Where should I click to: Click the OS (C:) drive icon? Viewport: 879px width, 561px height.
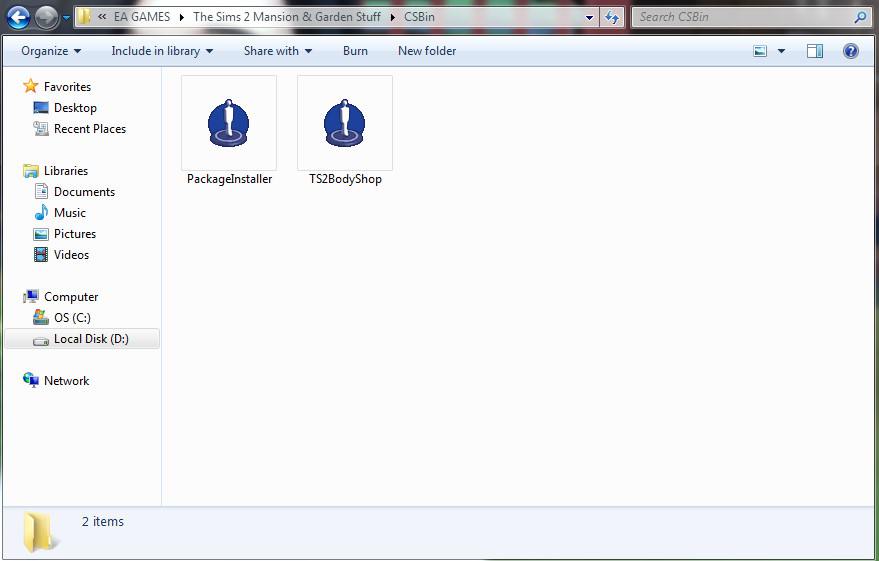point(41,318)
